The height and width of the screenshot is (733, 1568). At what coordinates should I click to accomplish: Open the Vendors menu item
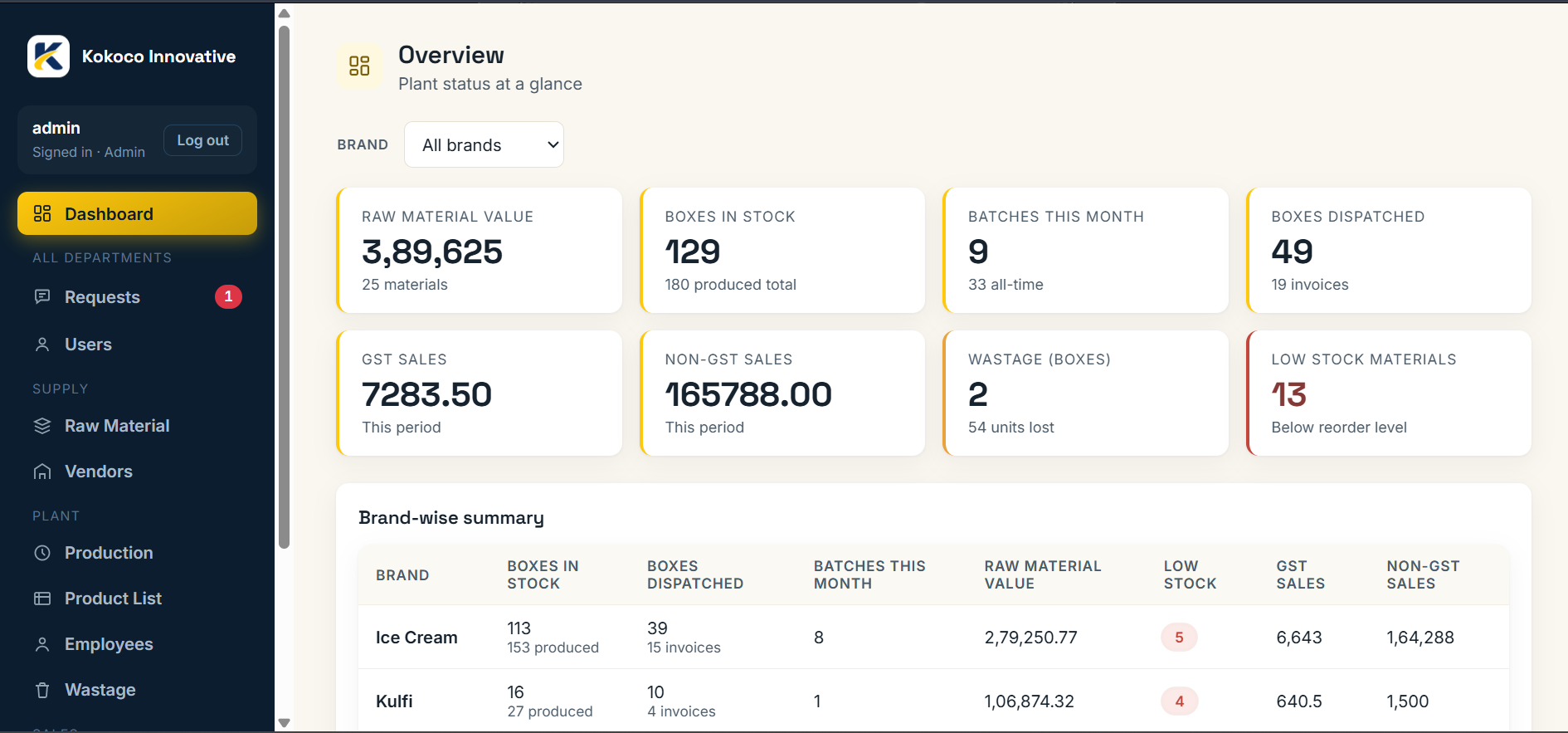pos(137,472)
